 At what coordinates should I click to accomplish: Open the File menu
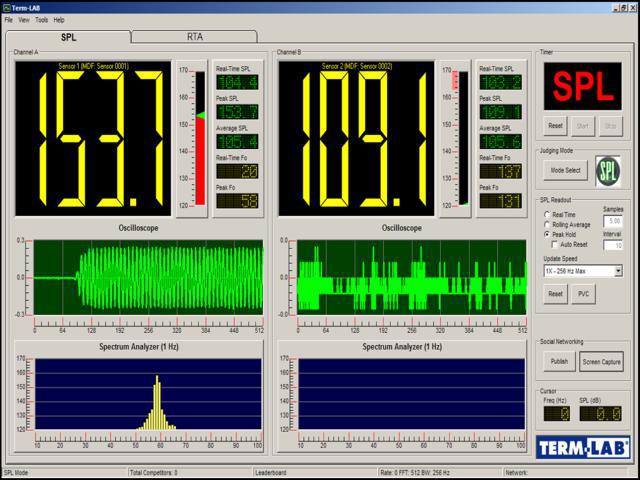tap(9, 20)
